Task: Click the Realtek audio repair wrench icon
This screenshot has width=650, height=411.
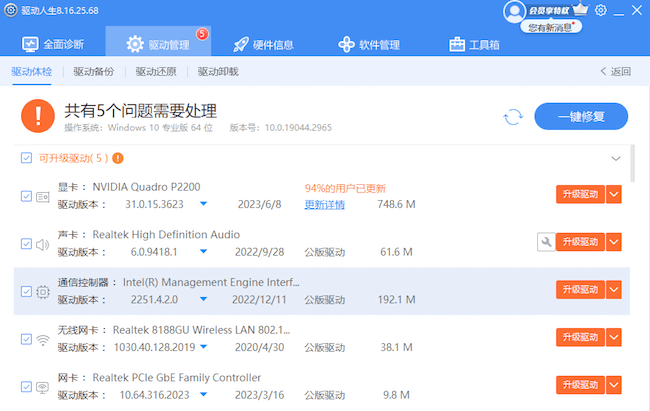Action: tap(546, 242)
